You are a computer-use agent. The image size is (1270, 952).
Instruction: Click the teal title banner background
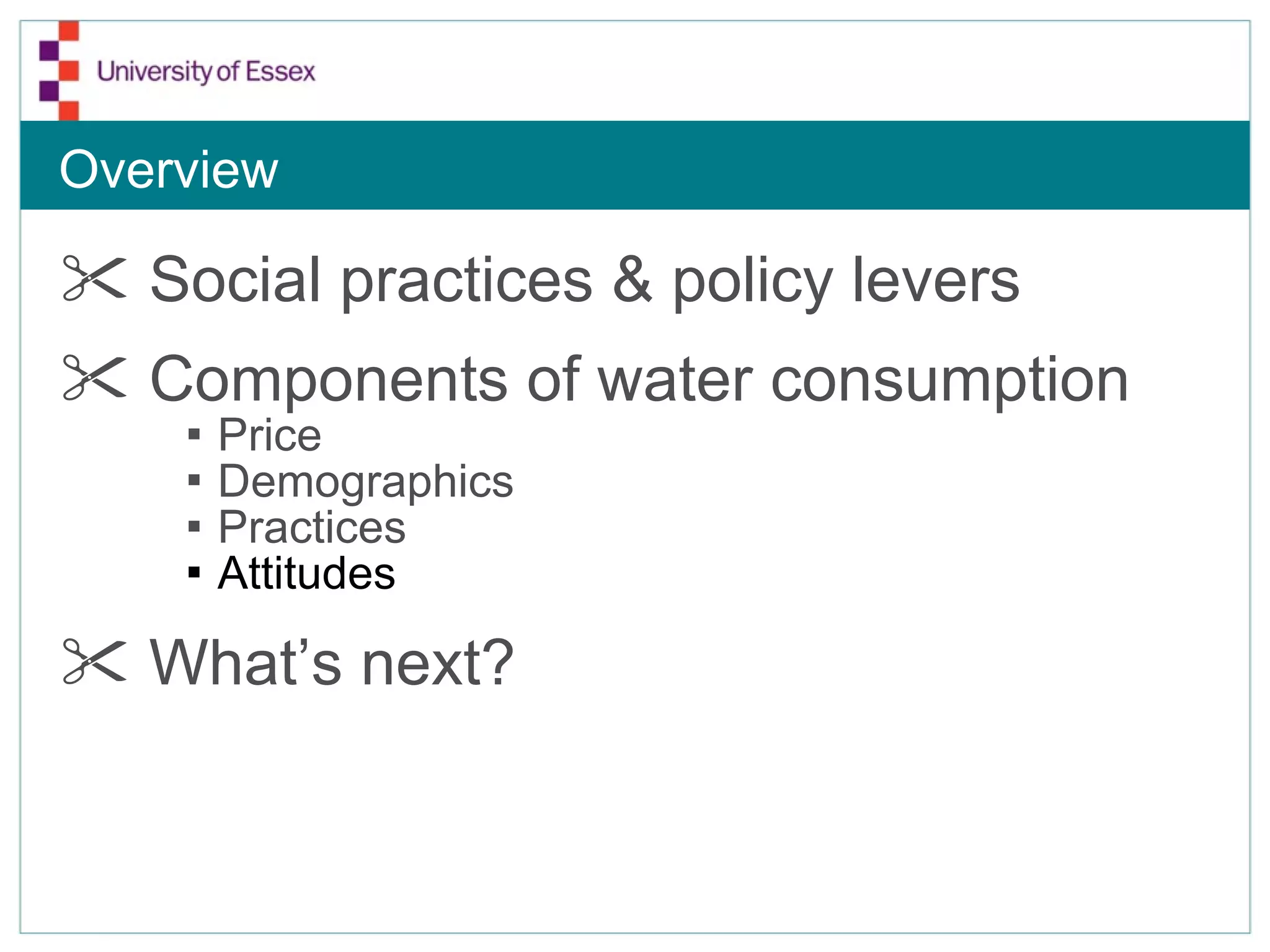[744, 165]
